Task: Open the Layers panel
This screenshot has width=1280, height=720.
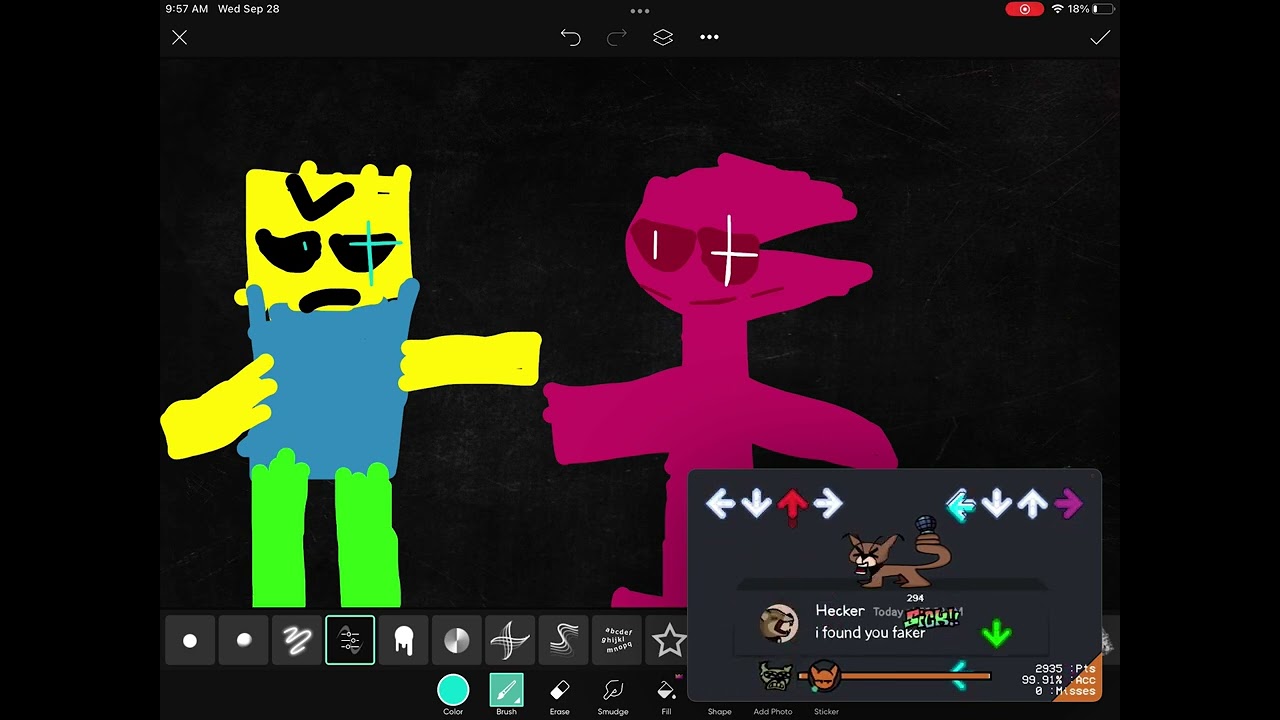Action: click(x=663, y=37)
